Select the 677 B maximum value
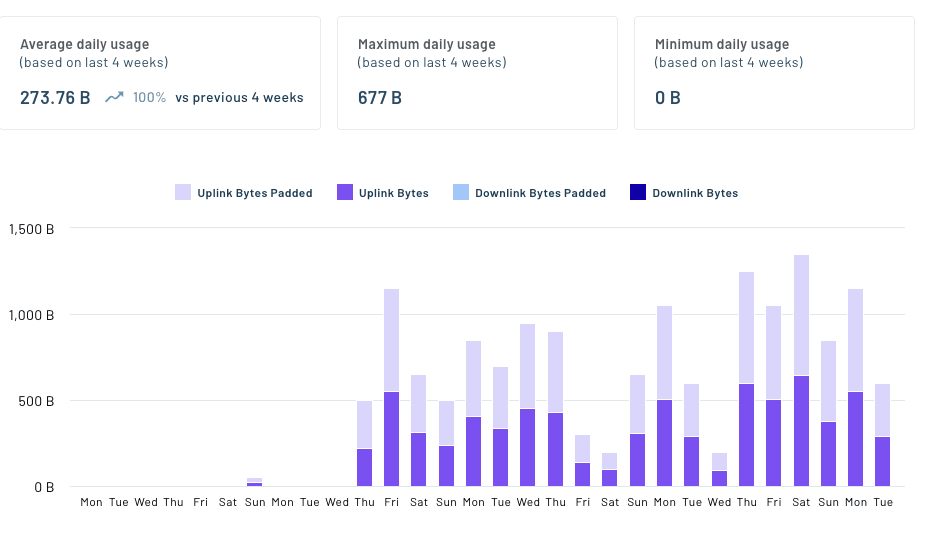Viewport: 926px width, 545px height. coord(380,97)
